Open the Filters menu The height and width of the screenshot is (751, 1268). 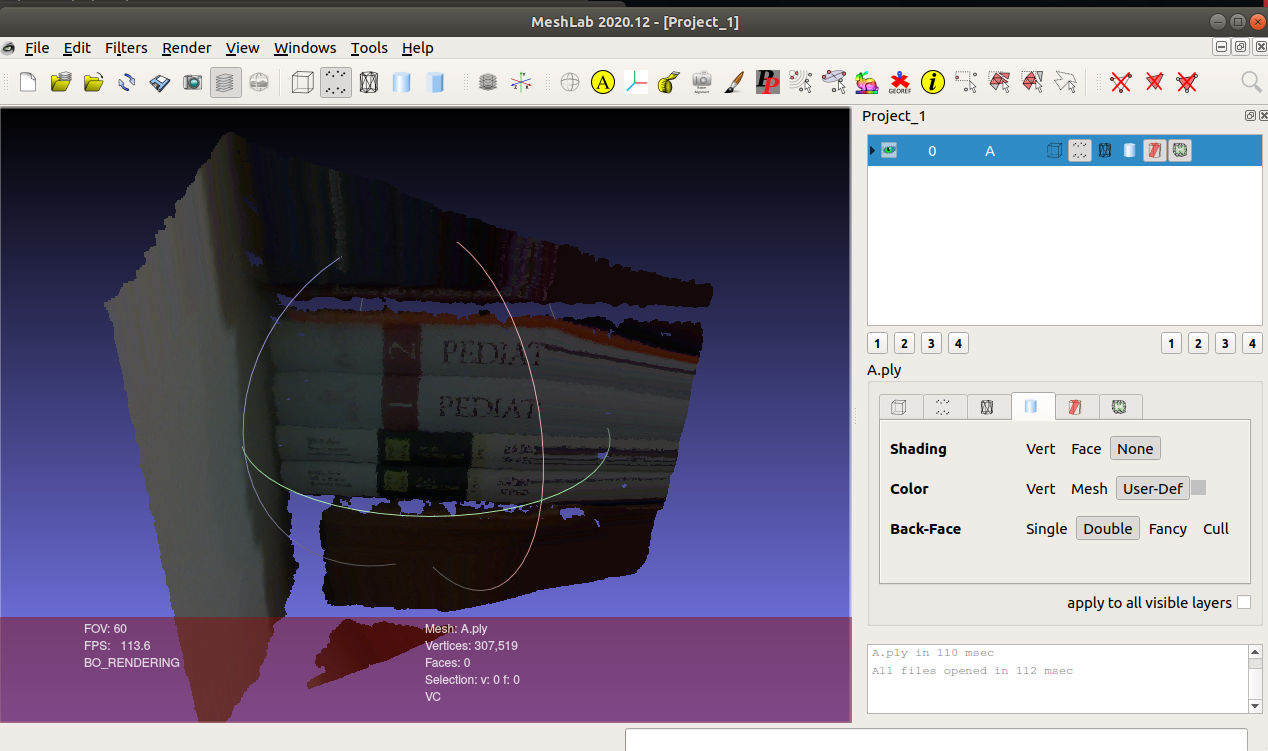point(126,47)
